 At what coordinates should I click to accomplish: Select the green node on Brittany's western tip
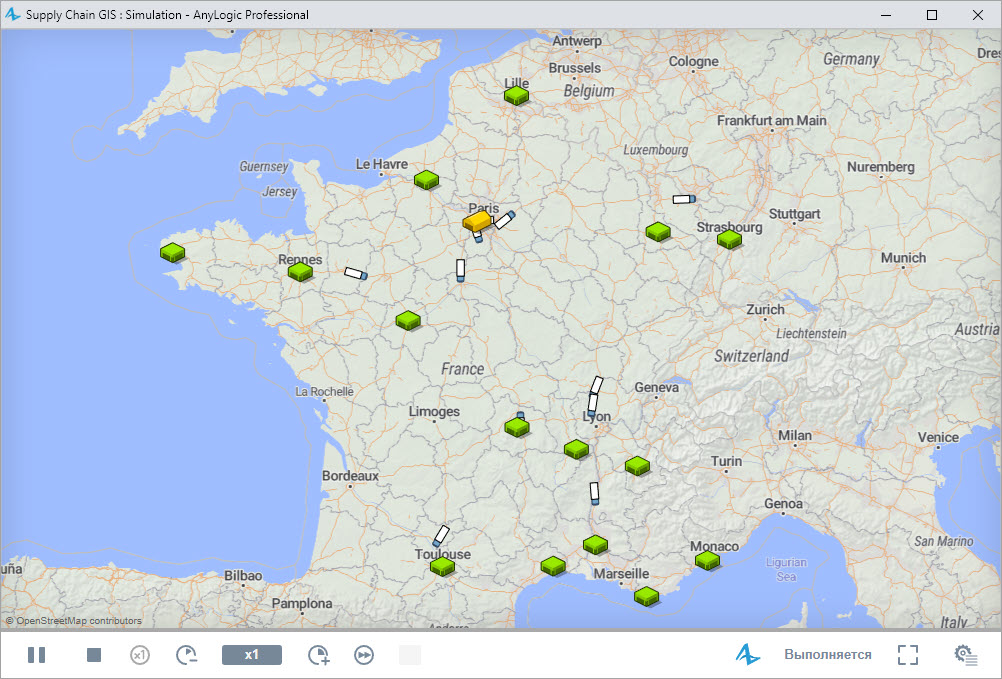173,252
